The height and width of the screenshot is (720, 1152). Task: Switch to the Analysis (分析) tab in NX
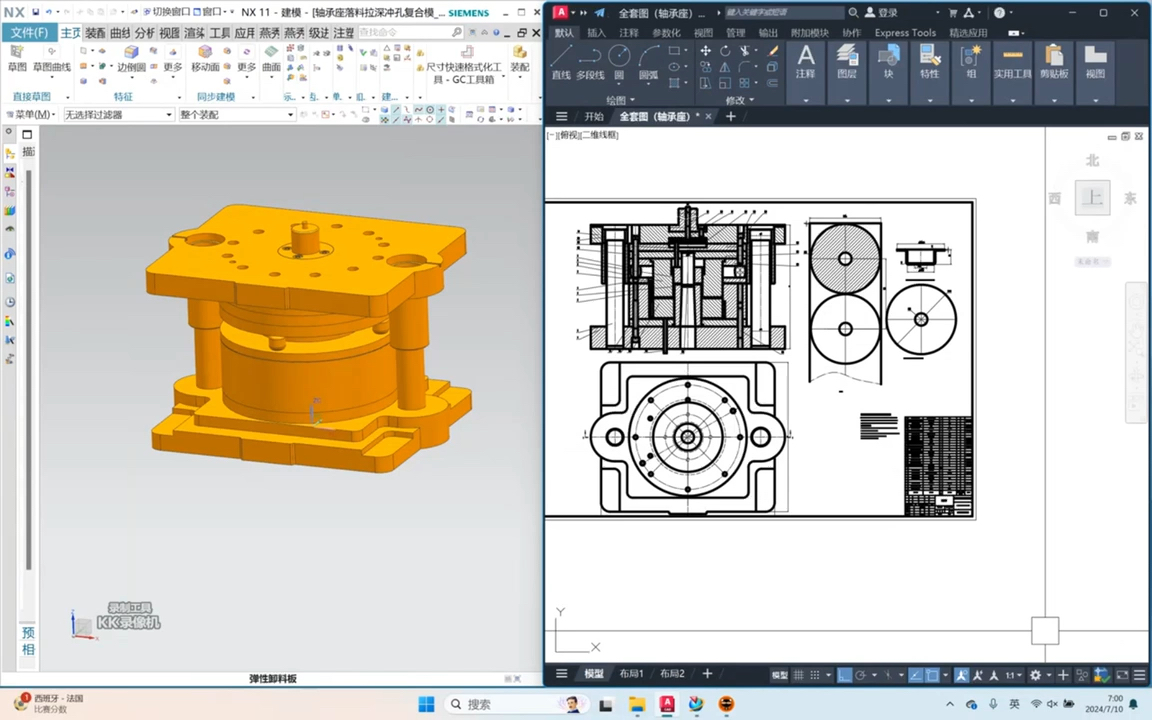click(145, 32)
